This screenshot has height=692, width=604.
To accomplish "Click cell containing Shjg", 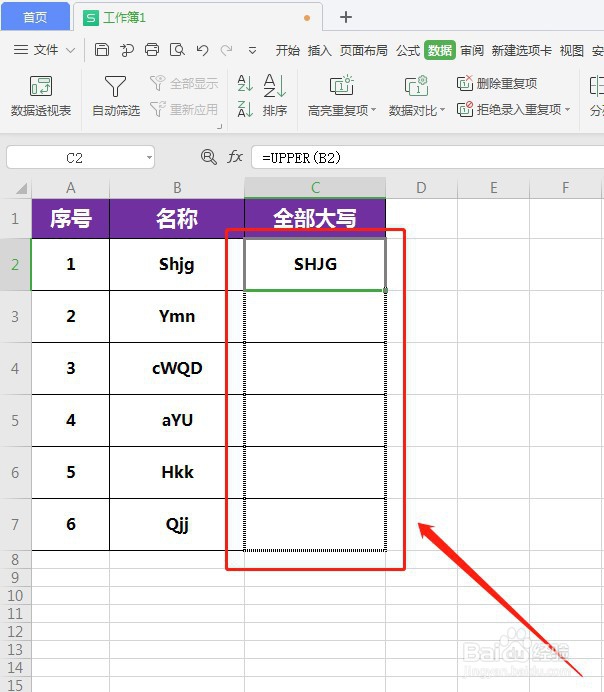I will [177, 264].
